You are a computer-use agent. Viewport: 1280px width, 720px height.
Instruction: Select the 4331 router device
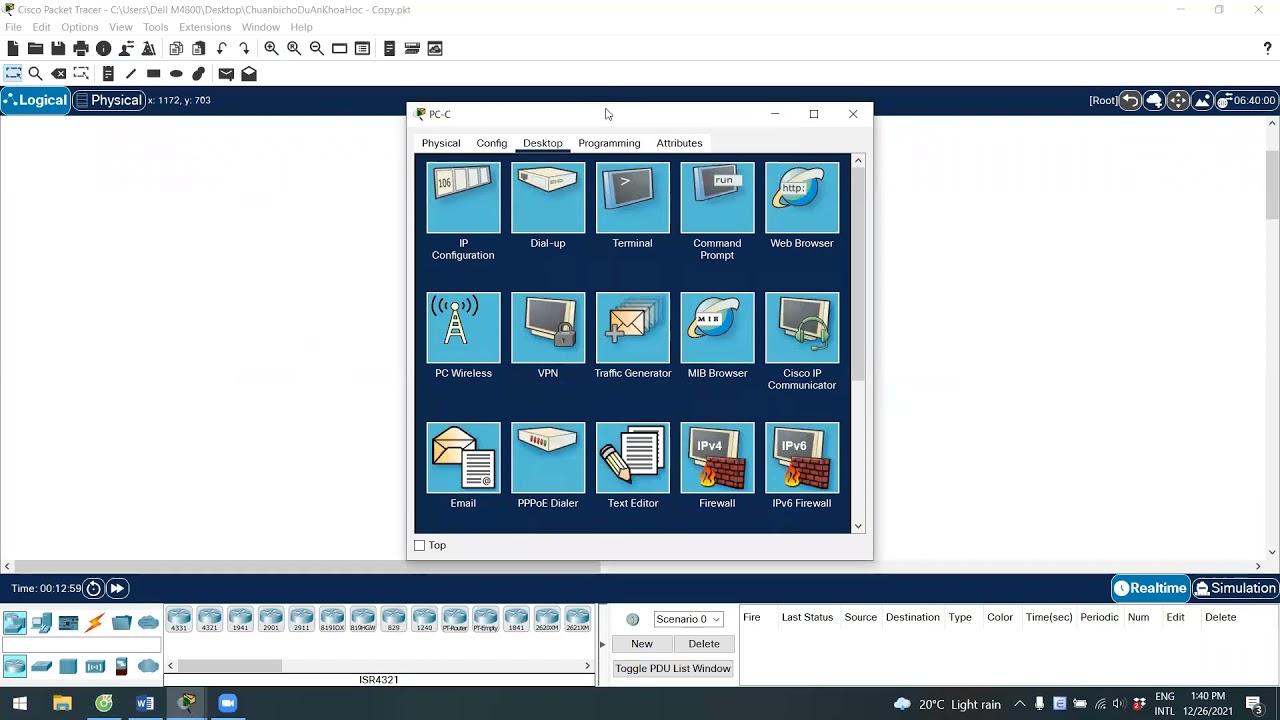point(179,620)
